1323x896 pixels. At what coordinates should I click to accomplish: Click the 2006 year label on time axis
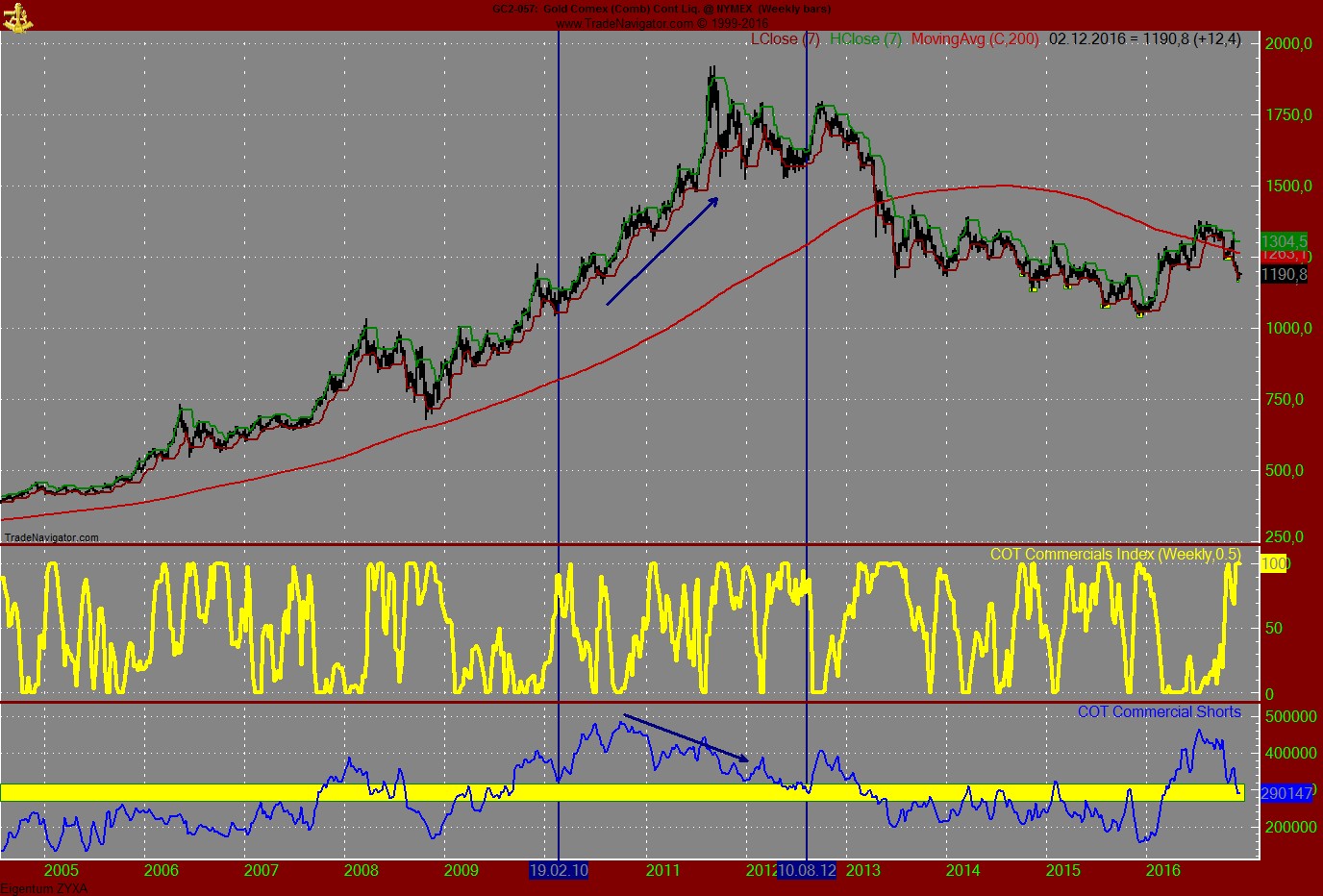point(162,870)
